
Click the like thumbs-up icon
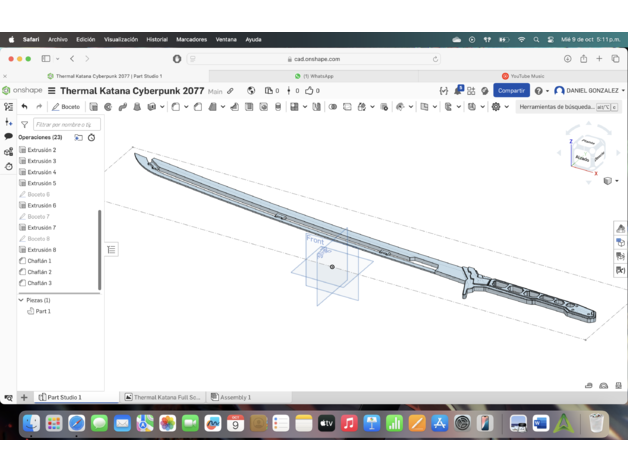tap(309, 91)
